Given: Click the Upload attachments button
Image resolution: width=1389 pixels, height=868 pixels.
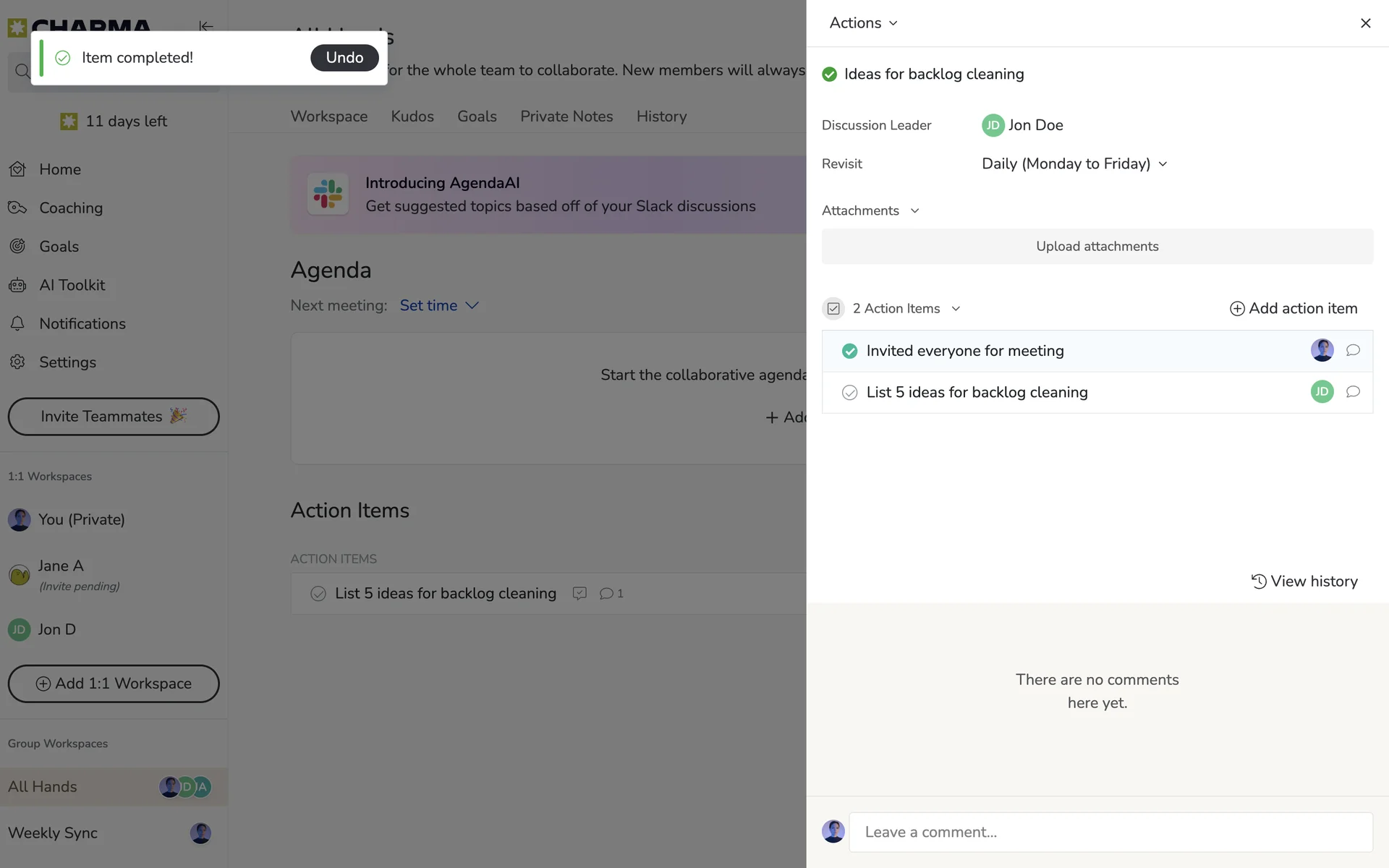Looking at the screenshot, I should coord(1097,247).
